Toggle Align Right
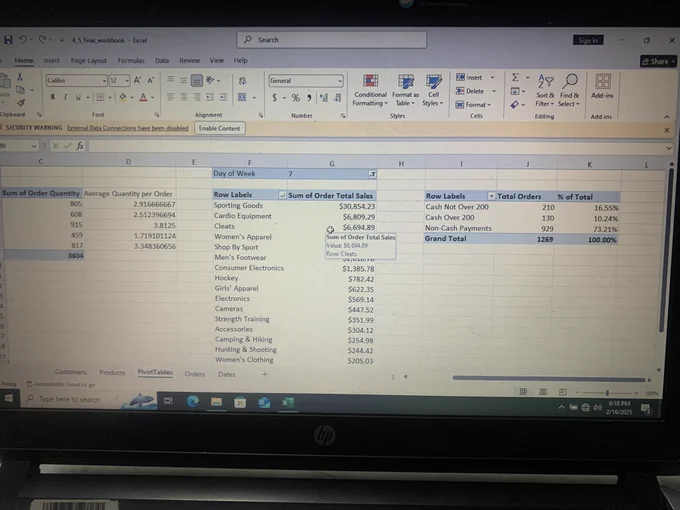The height and width of the screenshot is (510, 680). tap(196, 97)
